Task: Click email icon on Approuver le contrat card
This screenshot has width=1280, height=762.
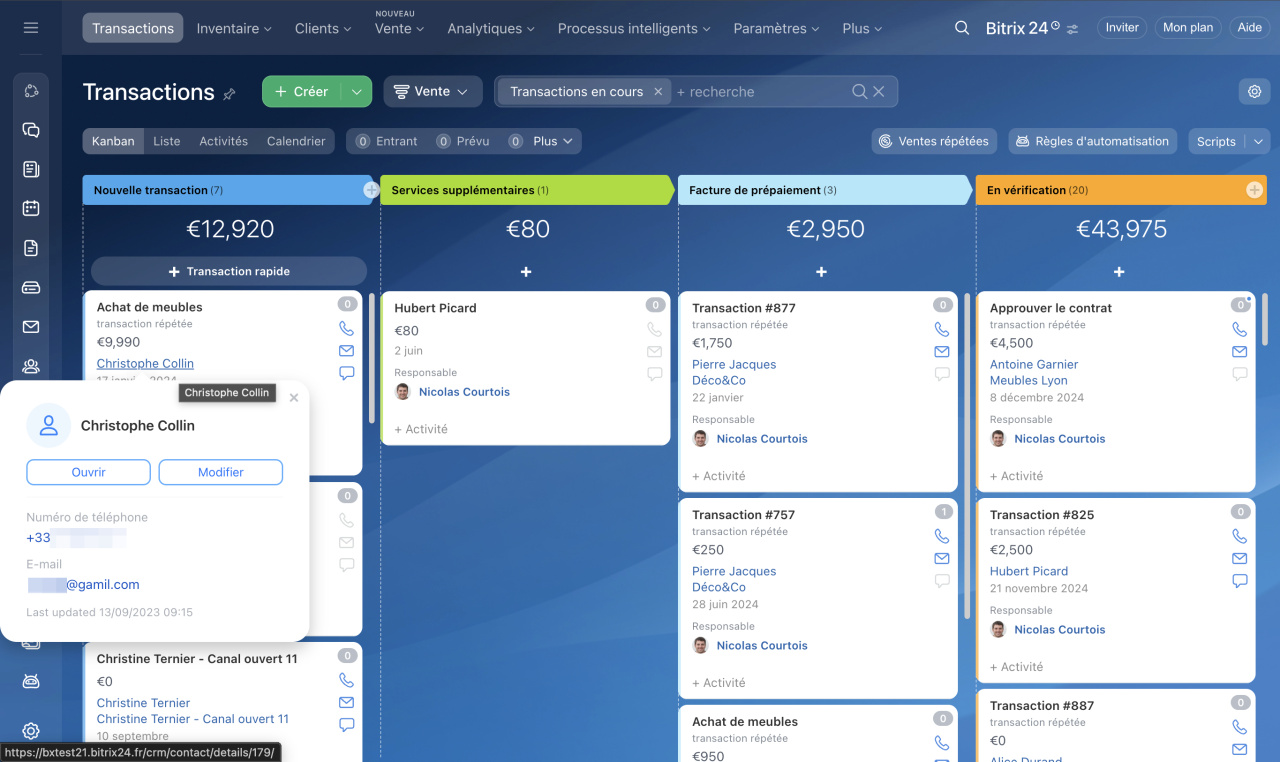Action: point(1239,352)
